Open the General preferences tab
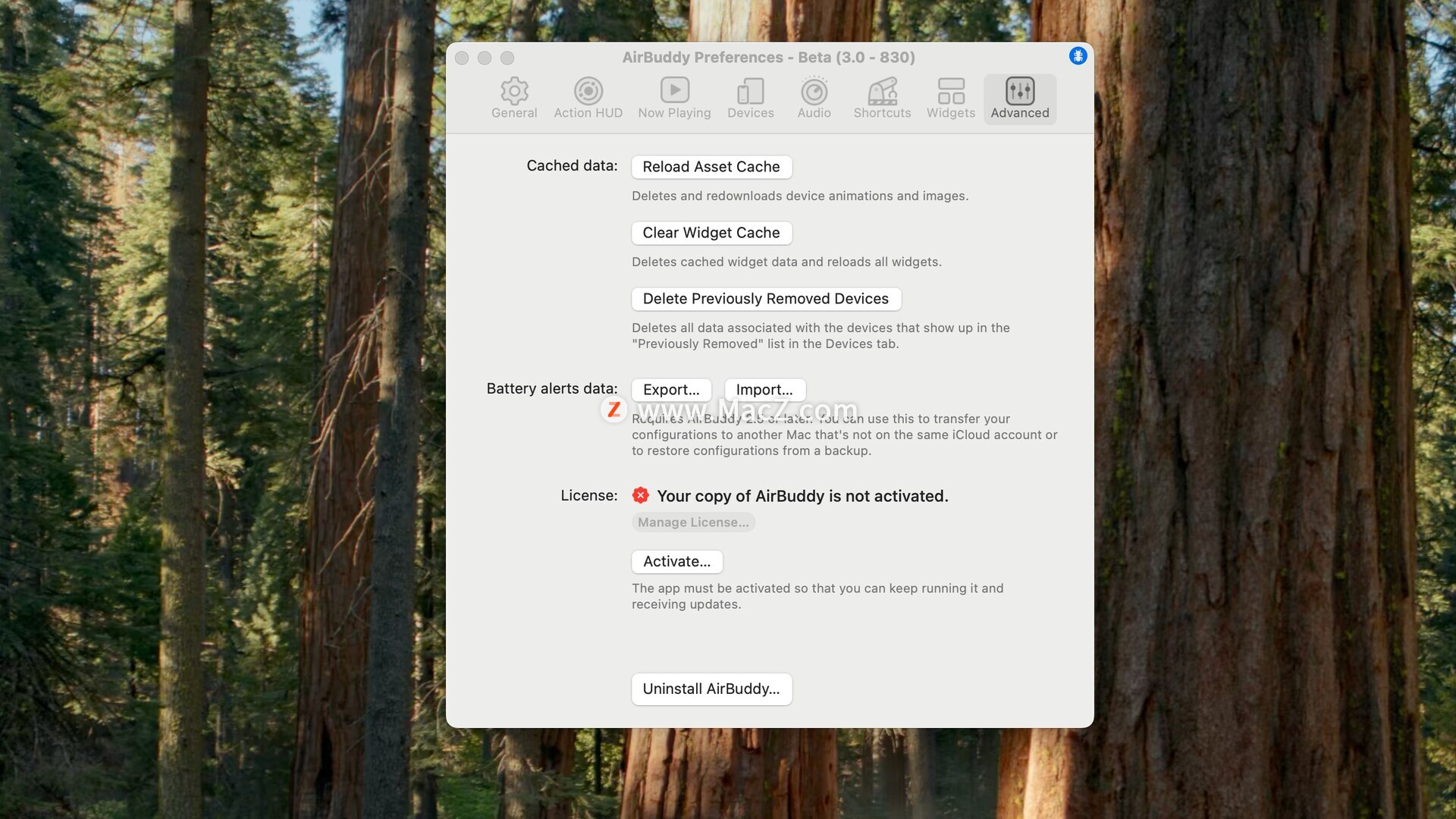 click(x=514, y=99)
